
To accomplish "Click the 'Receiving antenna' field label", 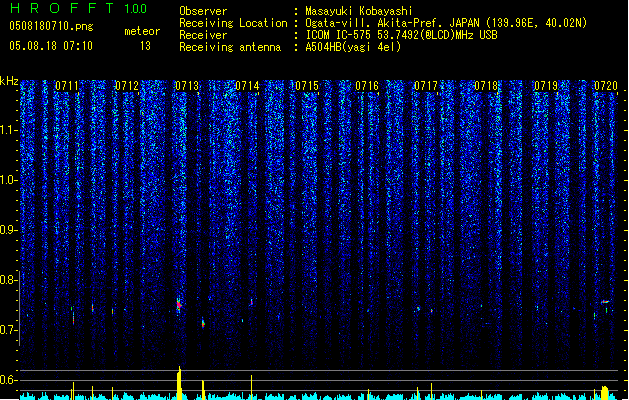I will click(x=230, y=47).
